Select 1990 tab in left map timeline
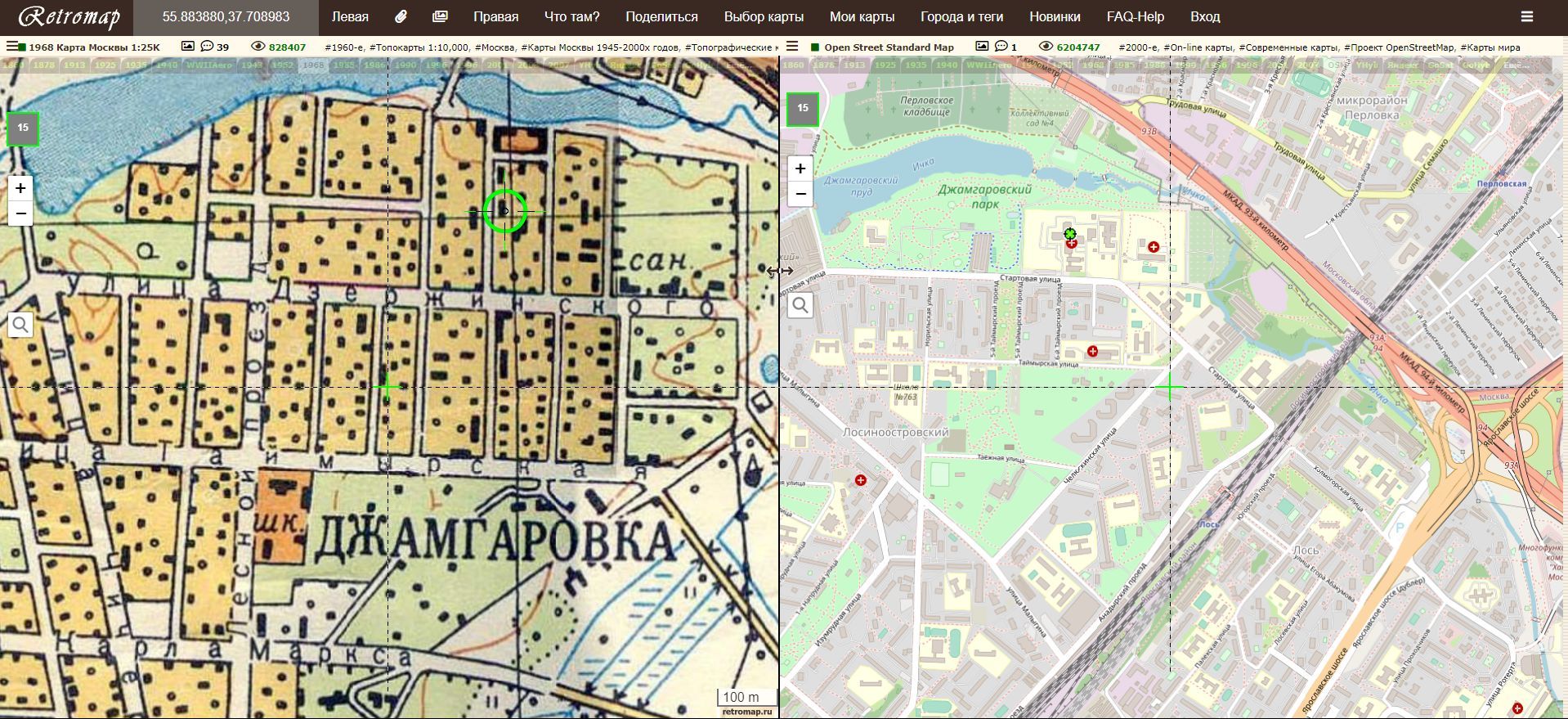 405,65
